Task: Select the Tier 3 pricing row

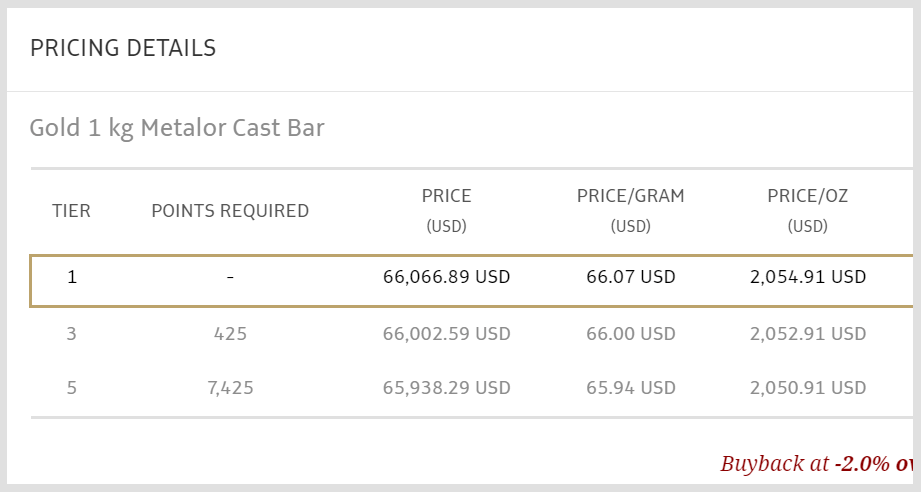Action: [x=472, y=334]
